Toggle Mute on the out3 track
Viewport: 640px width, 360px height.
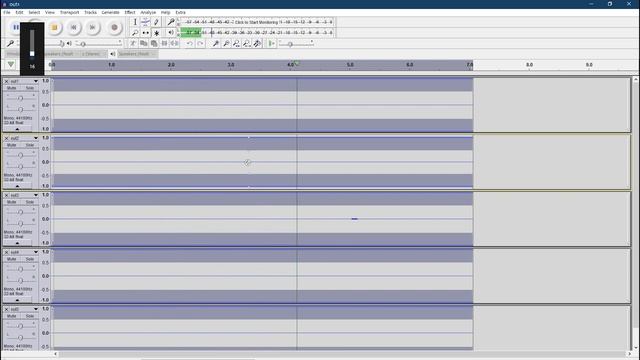point(12,202)
